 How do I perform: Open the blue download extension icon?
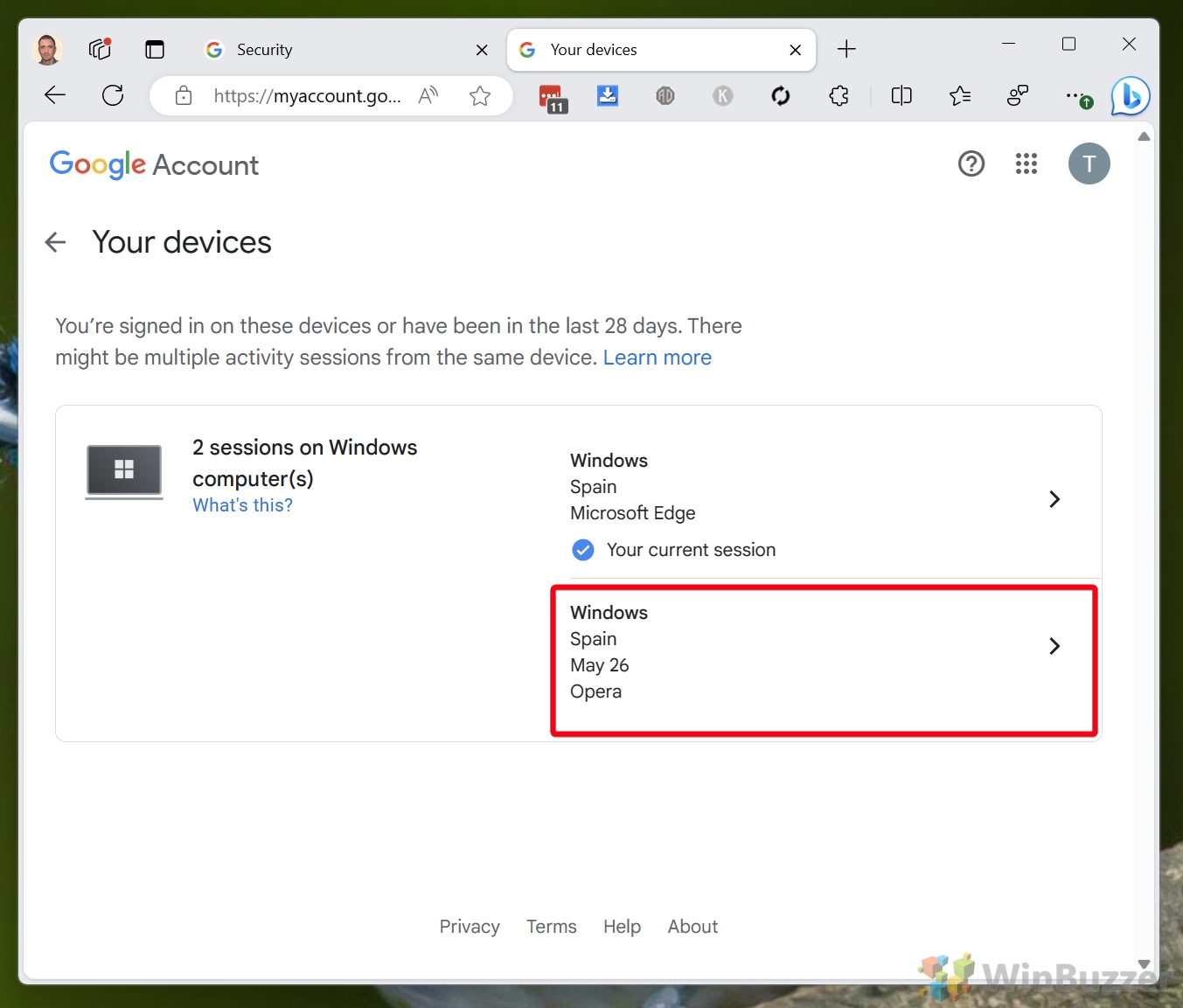click(608, 95)
